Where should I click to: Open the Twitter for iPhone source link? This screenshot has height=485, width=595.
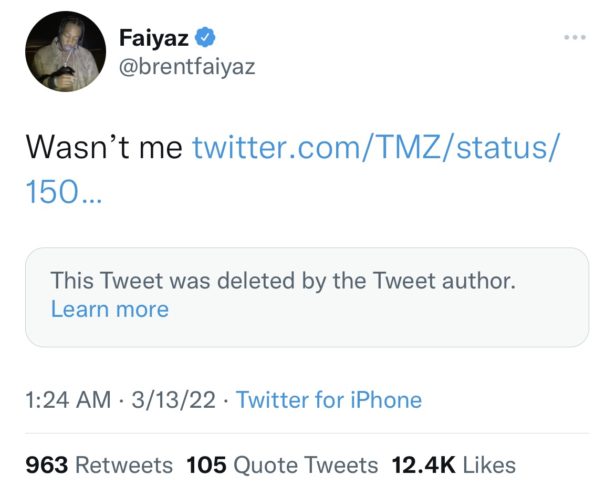click(329, 400)
